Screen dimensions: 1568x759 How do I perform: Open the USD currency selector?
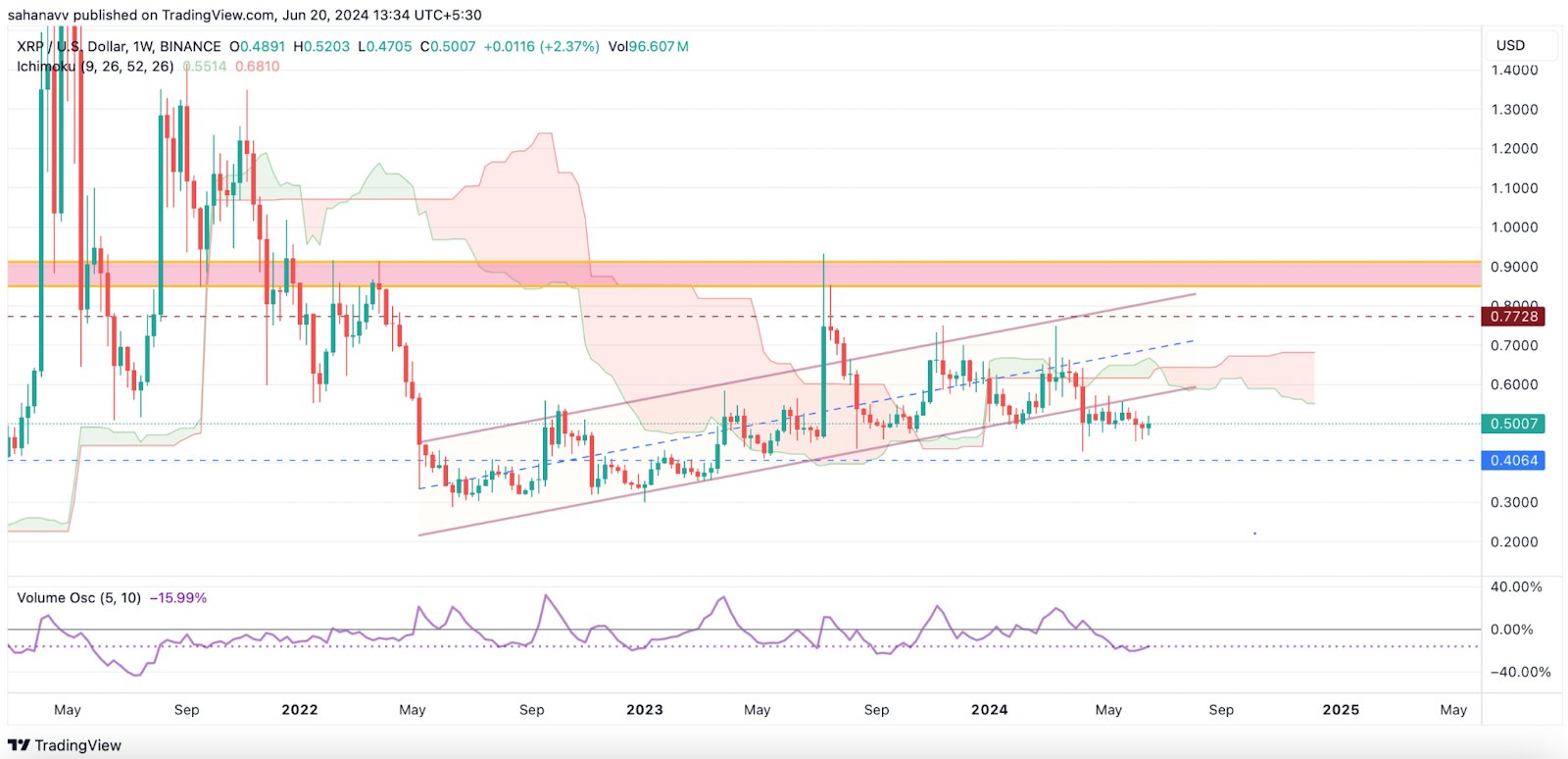(x=1510, y=45)
